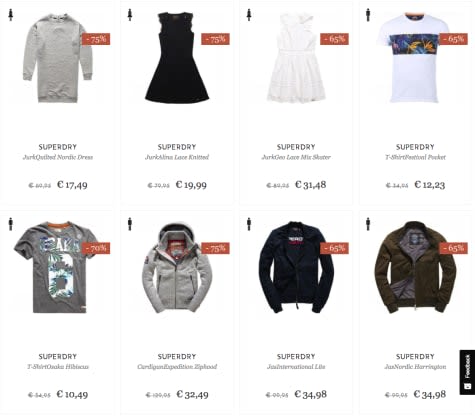Open the grey Quilted Nordic Dress image
This screenshot has height=420, width=475.
tap(57, 58)
